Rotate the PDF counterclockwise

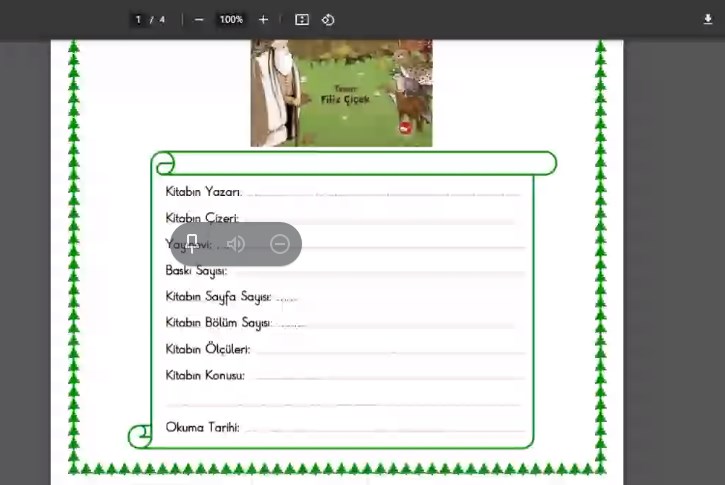click(328, 20)
